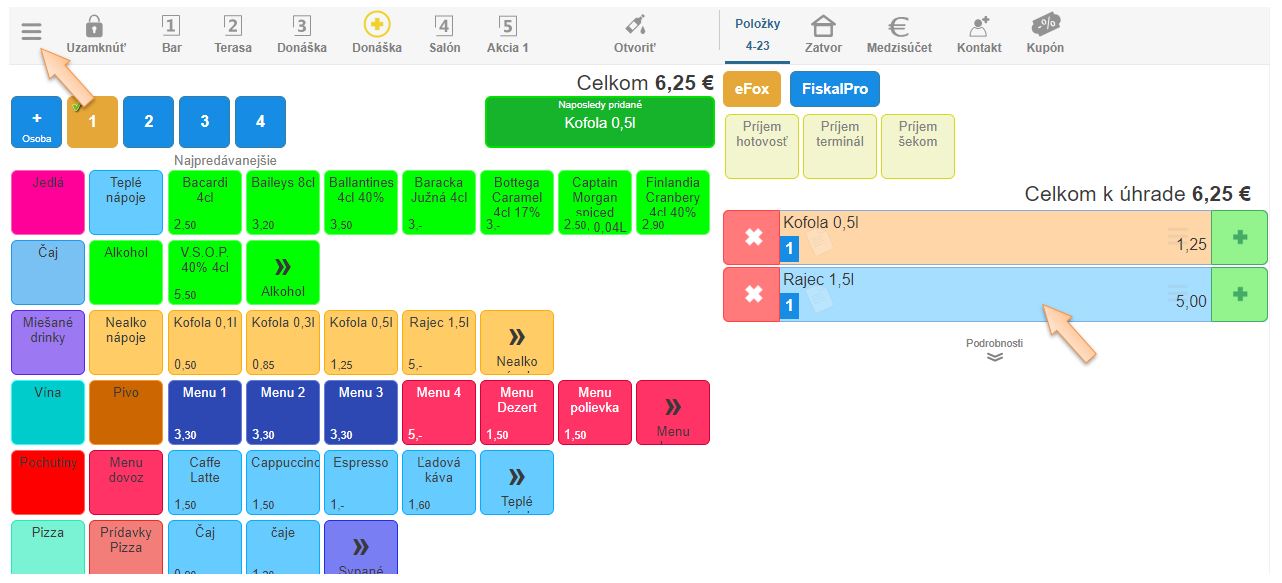The height and width of the screenshot is (583, 1282).
Task: Expand Podrobnosti details chevron
Action: coord(994,356)
